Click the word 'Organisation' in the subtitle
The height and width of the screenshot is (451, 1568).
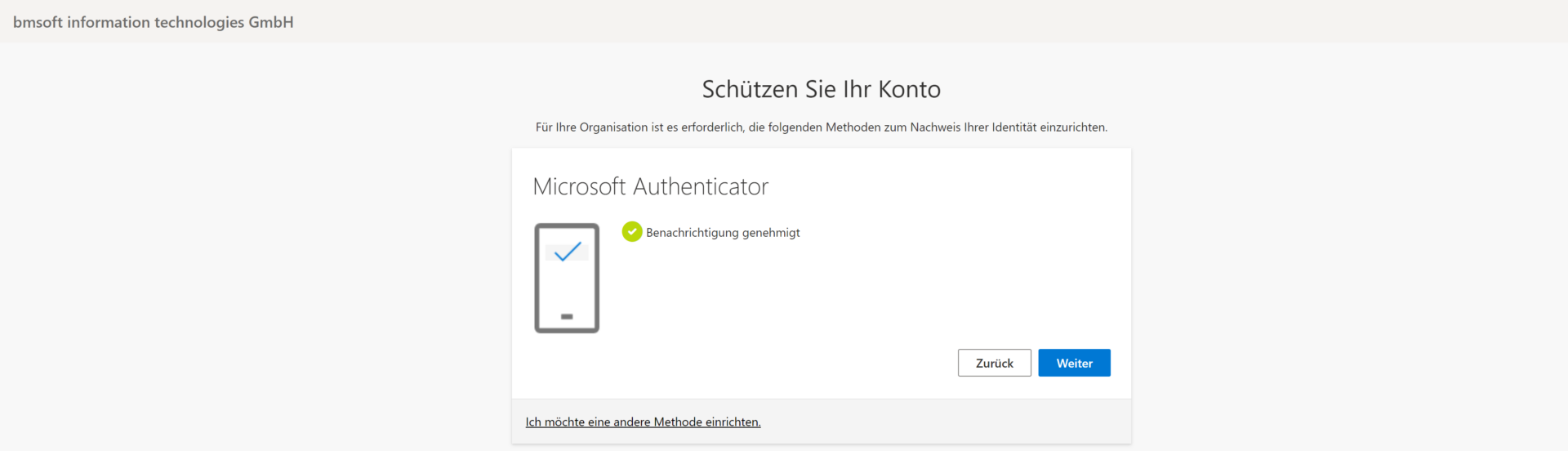click(x=613, y=127)
